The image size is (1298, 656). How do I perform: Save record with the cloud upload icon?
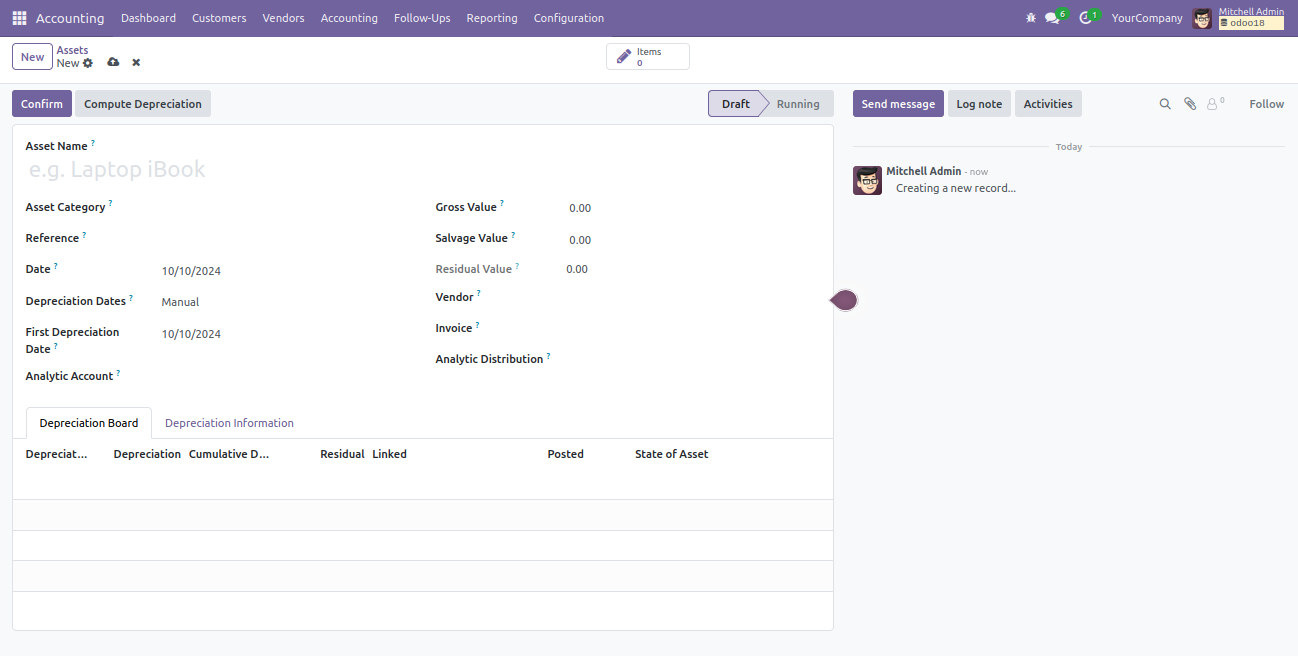113,63
